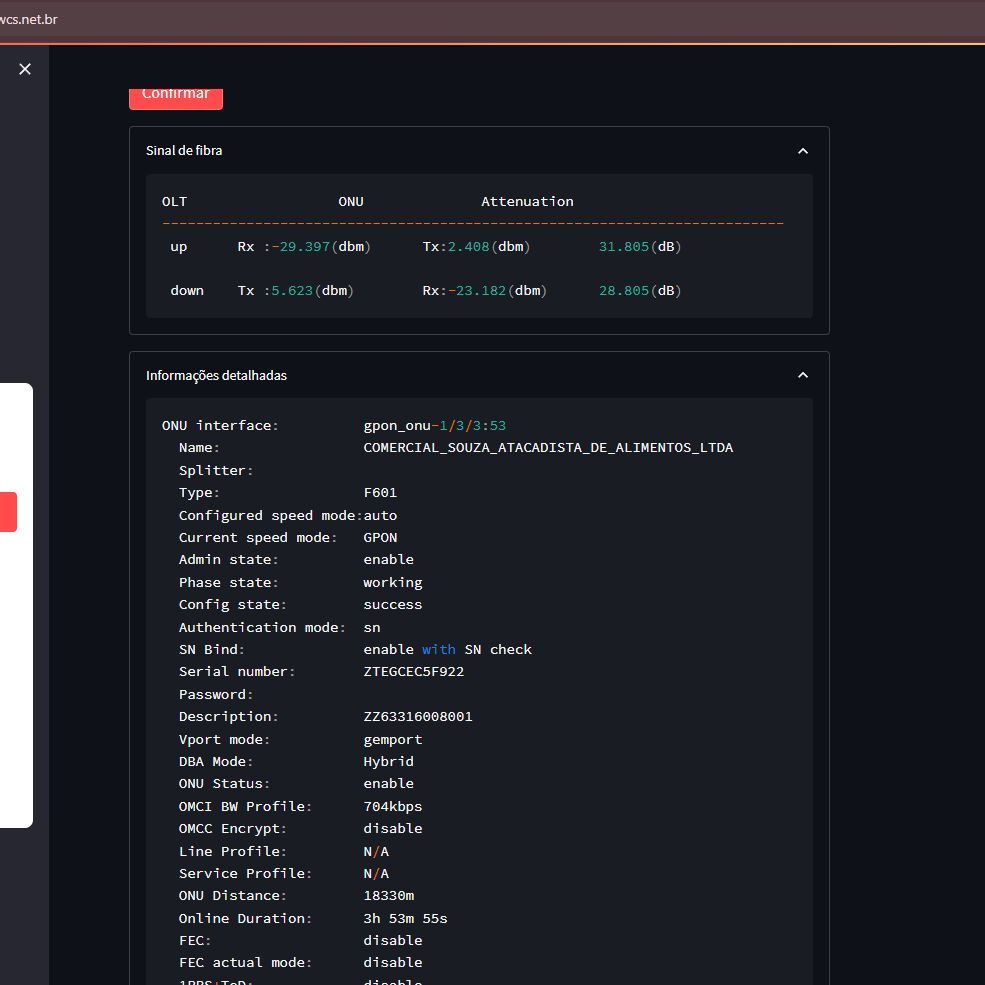Screen dimensions: 985x985
Task: Click the Authentication mode value sn
Action: coord(372,627)
